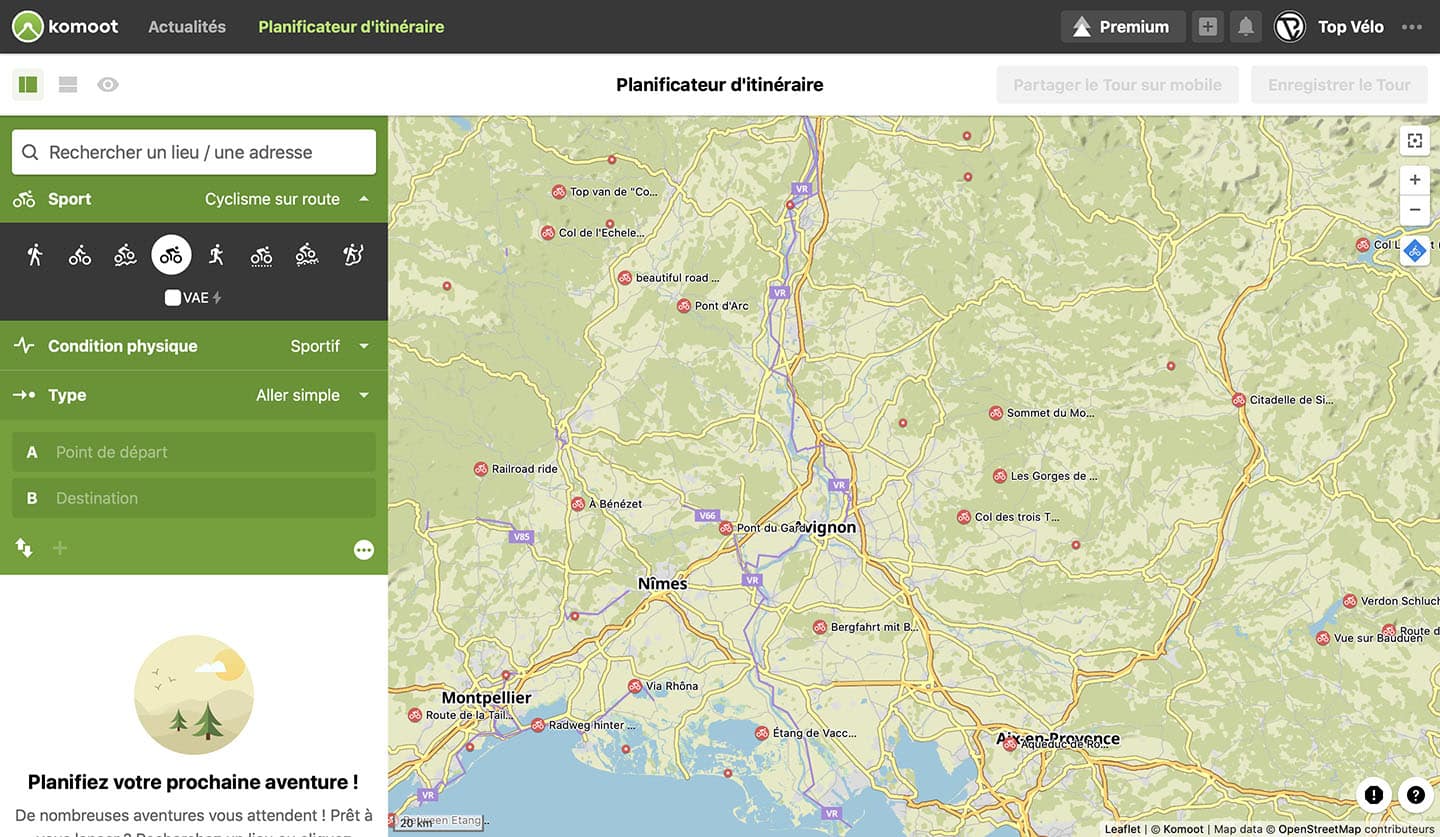The height and width of the screenshot is (837, 1440).
Task: Open the Type Aller simple dropdown
Action: (194, 395)
